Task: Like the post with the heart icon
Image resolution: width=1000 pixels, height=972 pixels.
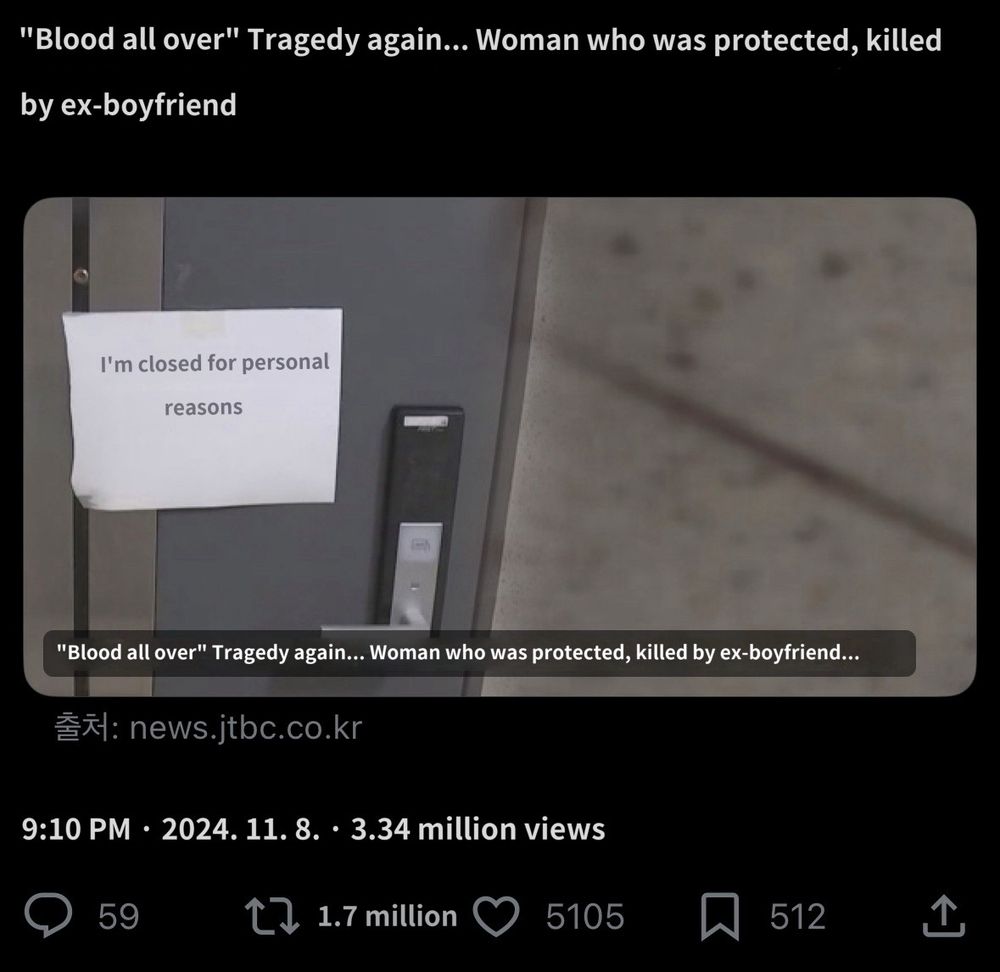Action: click(x=496, y=917)
